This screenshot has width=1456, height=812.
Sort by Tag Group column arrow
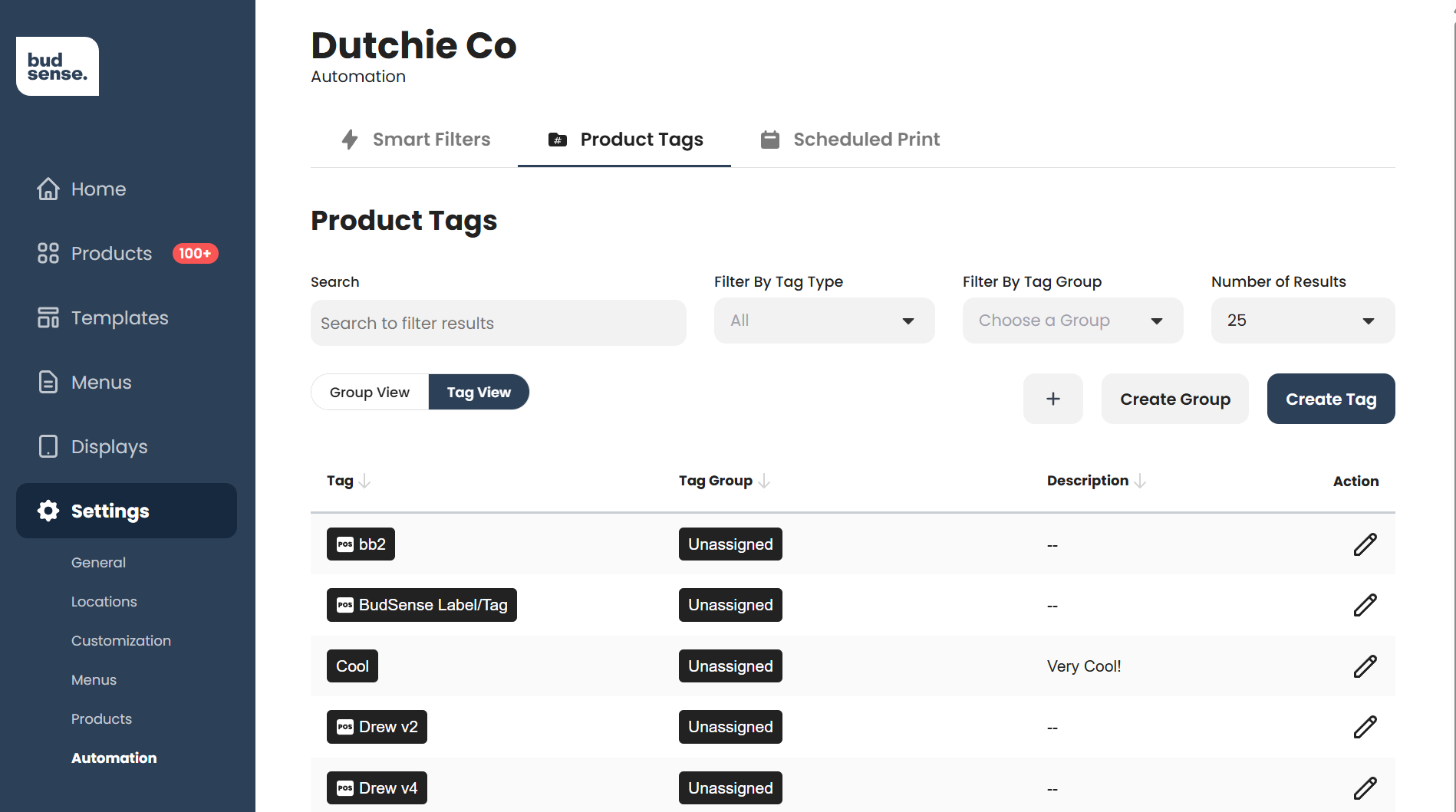coord(764,481)
